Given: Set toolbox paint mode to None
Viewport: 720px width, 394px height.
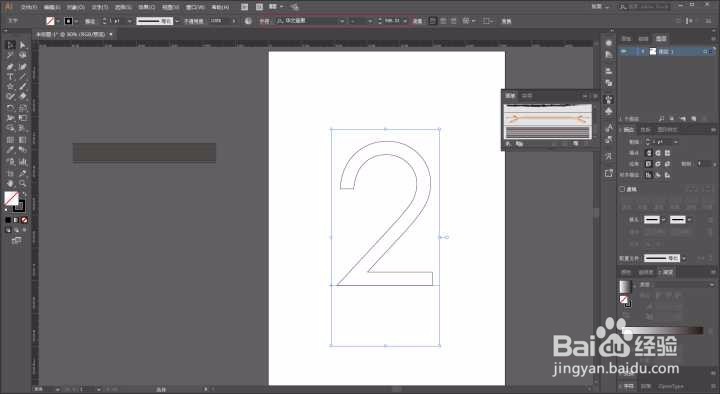Looking at the screenshot, I should click(24, 220).
